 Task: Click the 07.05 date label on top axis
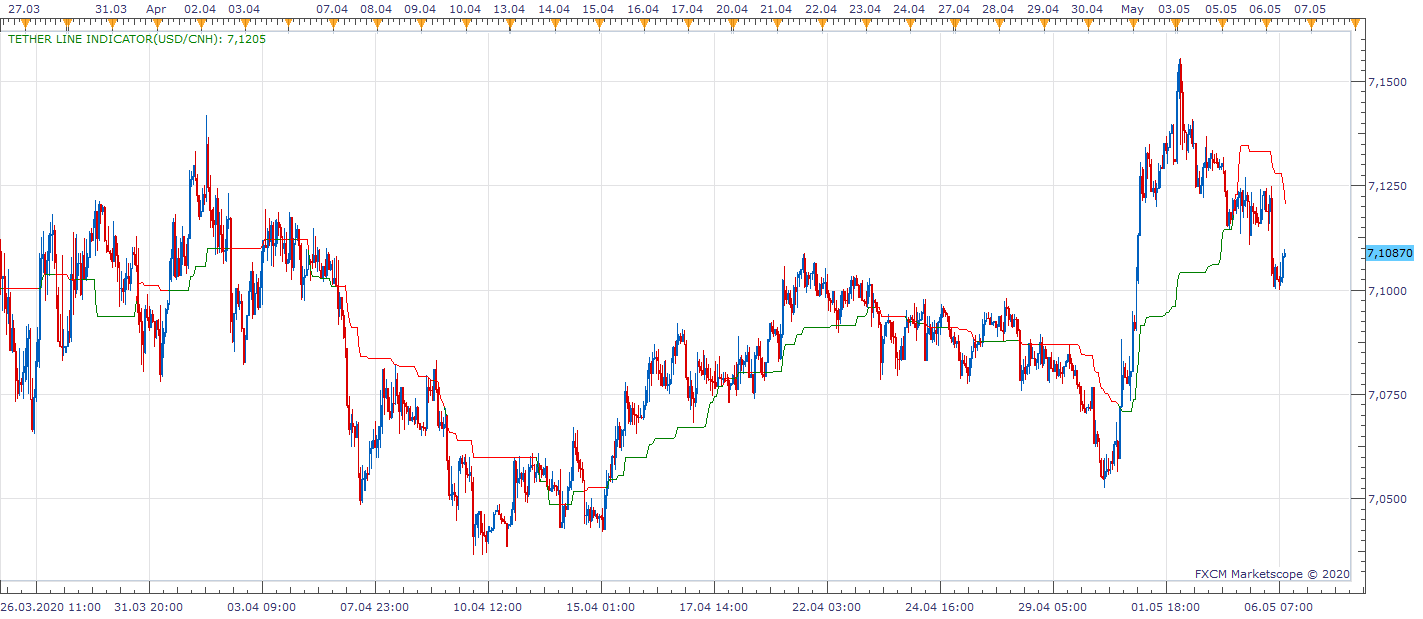[x=1310, y=9]
